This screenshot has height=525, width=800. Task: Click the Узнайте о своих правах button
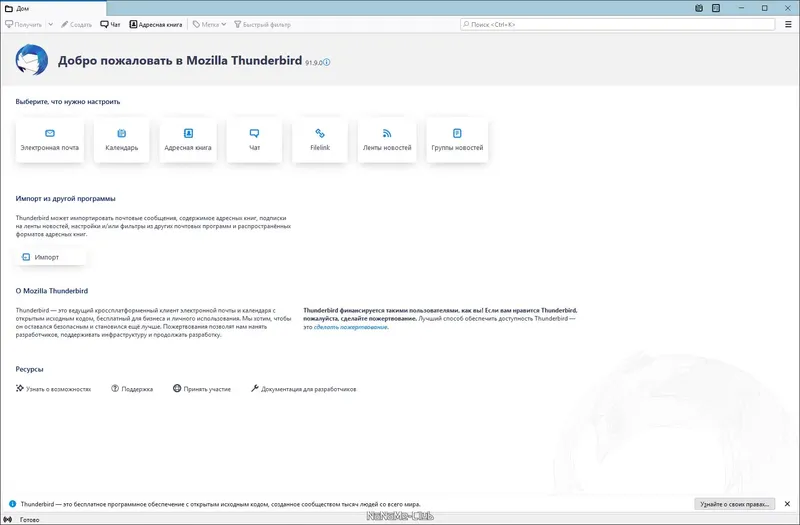(735, 504)
